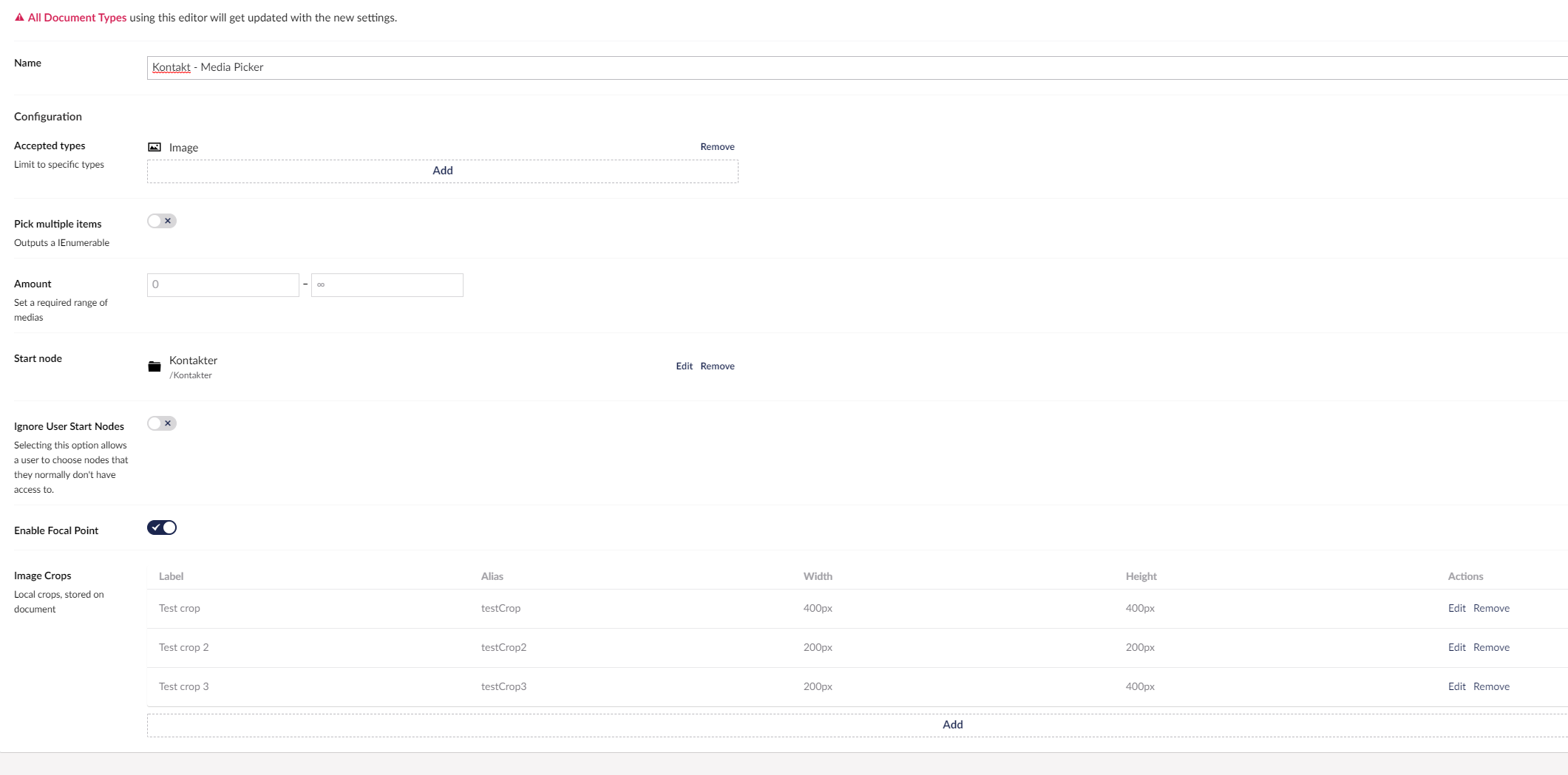Edit the Test crop 3 entry
The height and width of the screenshot is (775, 1568).
point(1456,686)
